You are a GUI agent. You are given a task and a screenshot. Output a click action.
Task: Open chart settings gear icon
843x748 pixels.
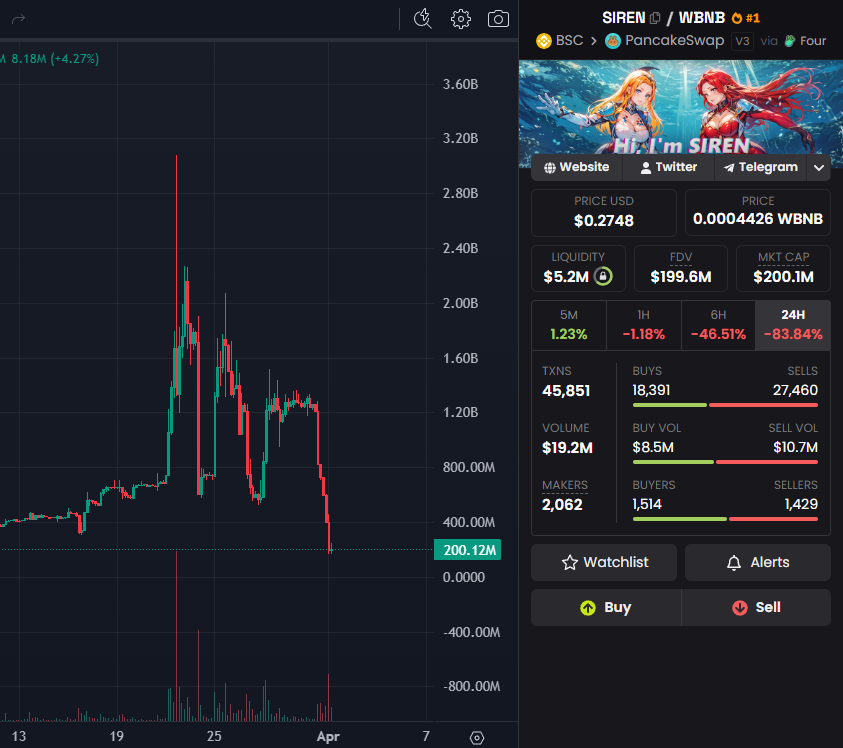[461, 19]
